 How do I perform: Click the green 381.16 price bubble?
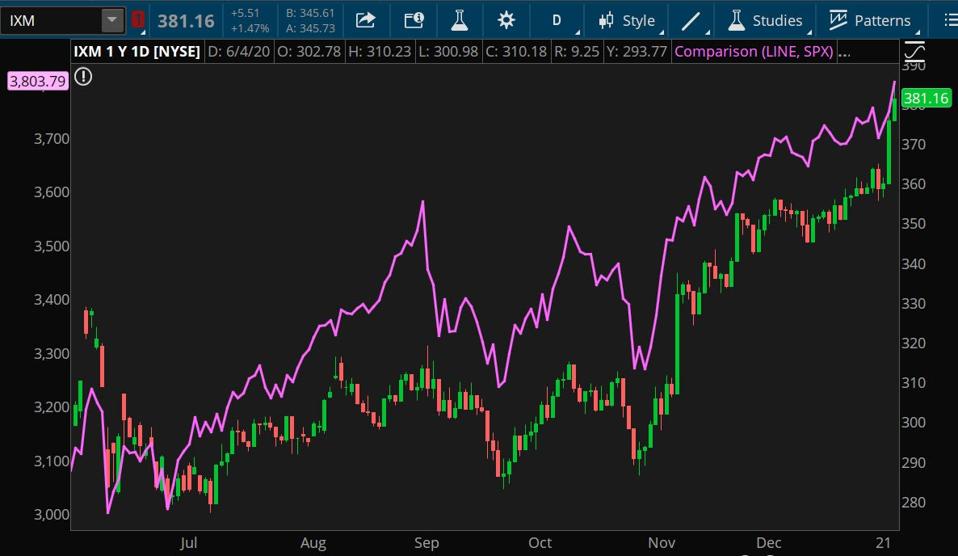pyautogui.click(x=926, y=98)
